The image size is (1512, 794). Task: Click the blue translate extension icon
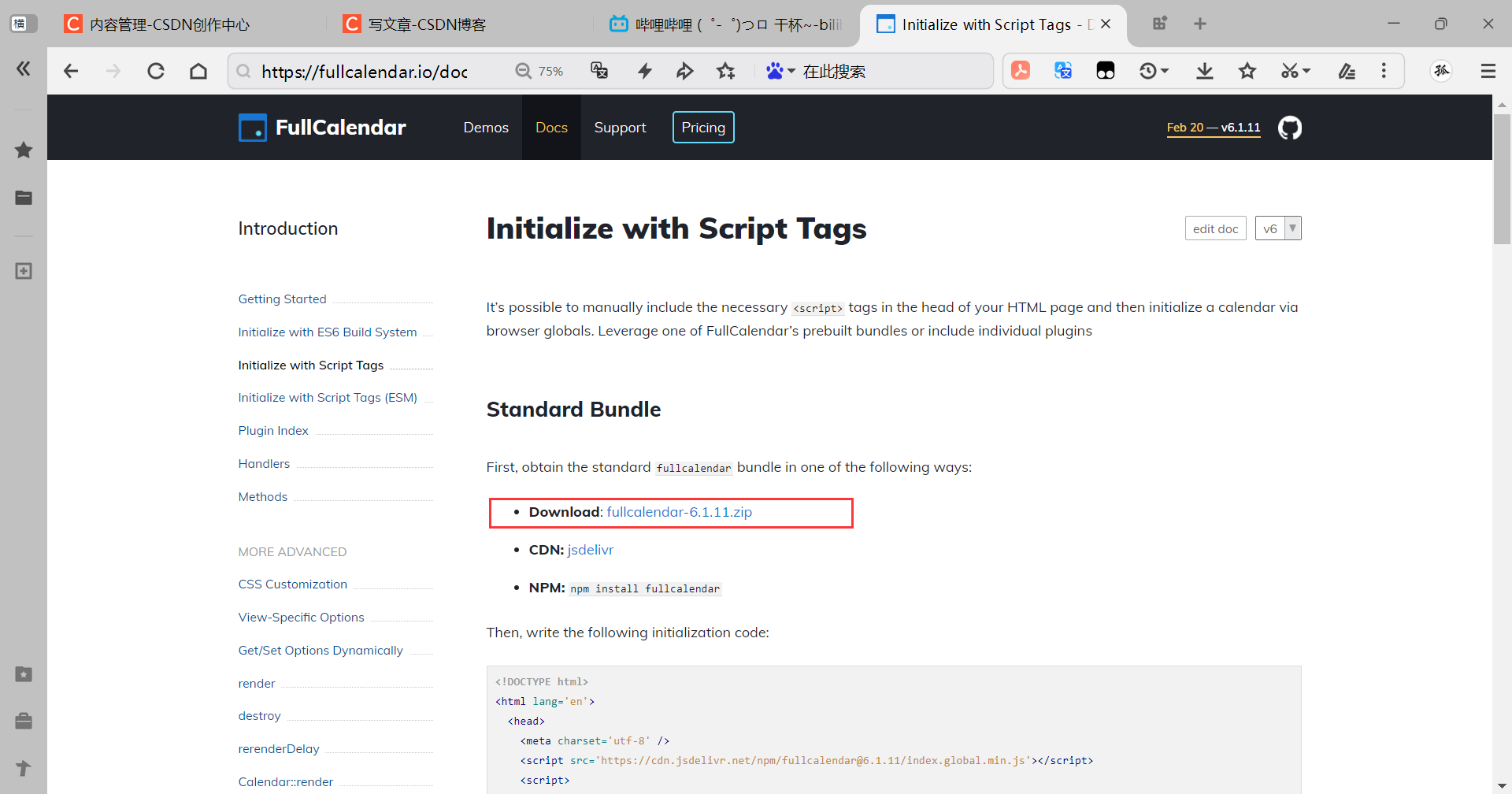pyautogui.click(x=1063, y=70)
